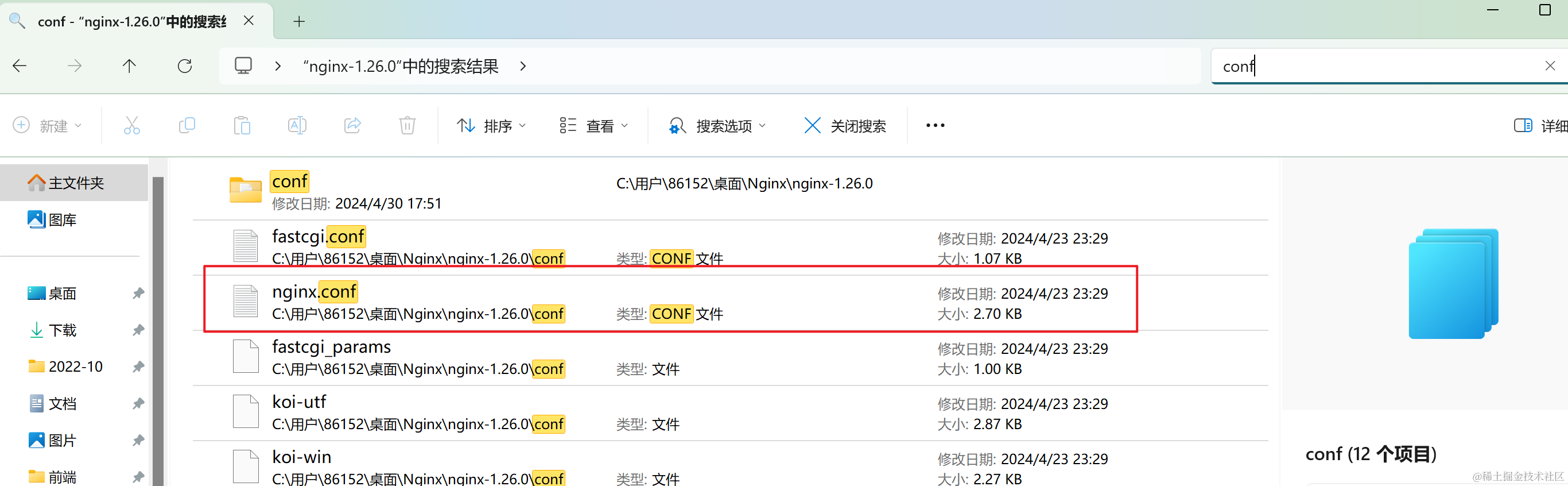Click the pin icon next to 2022-10
Viewport: 1568px width, 486px height.
coord(138,367)
